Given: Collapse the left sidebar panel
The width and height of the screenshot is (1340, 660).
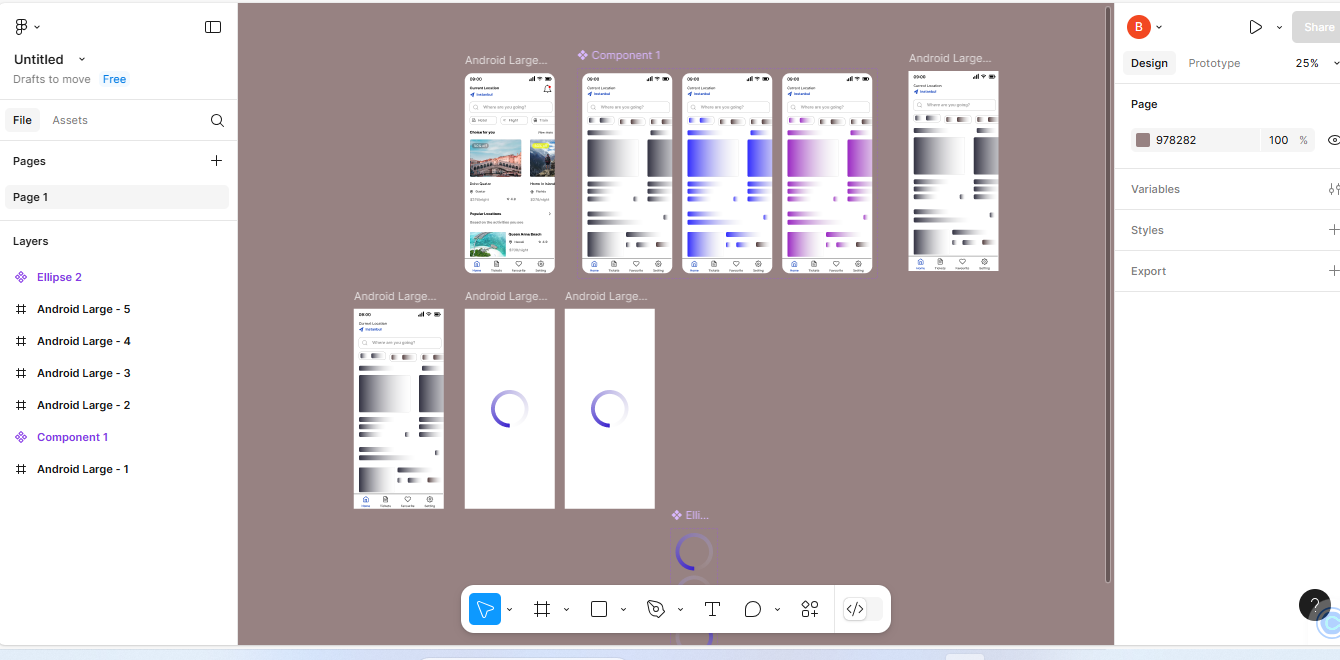Looking at the screenshot, I should pos(213,27).
